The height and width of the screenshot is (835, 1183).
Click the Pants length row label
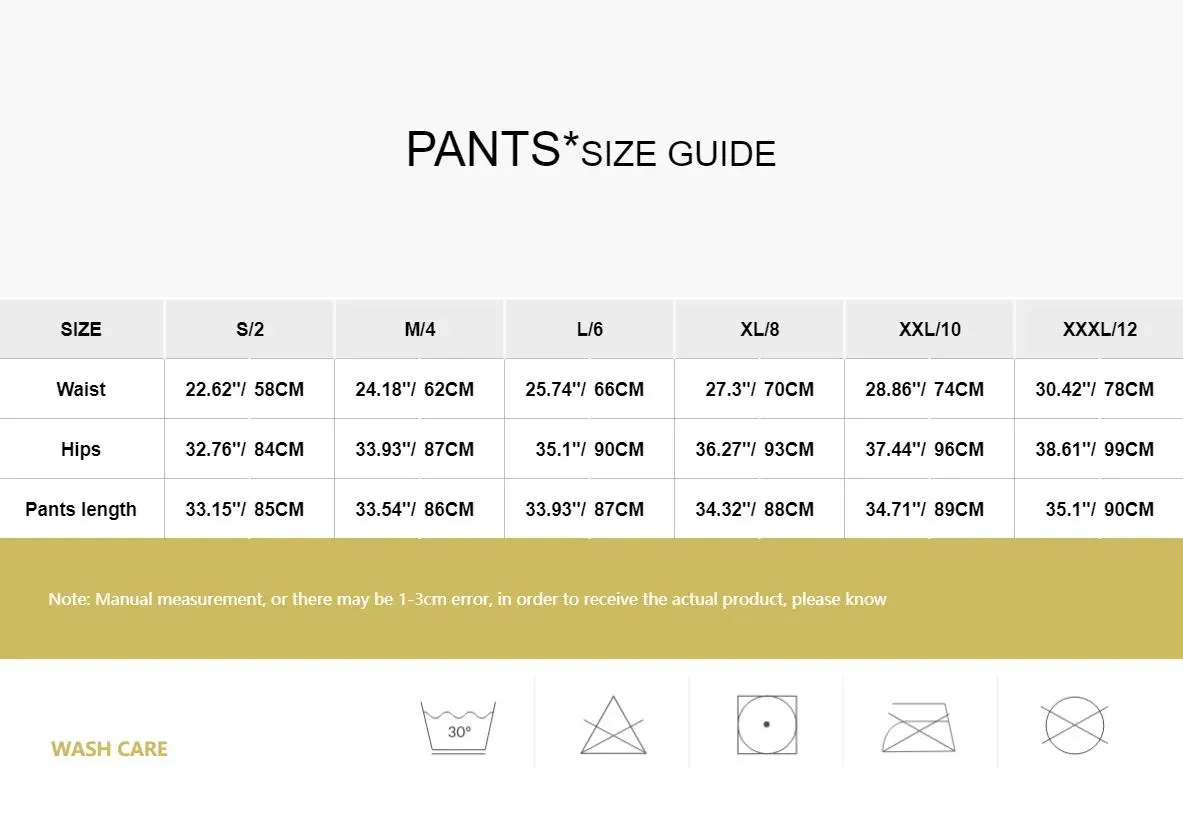pyautogui.click(x=81, y=509)
